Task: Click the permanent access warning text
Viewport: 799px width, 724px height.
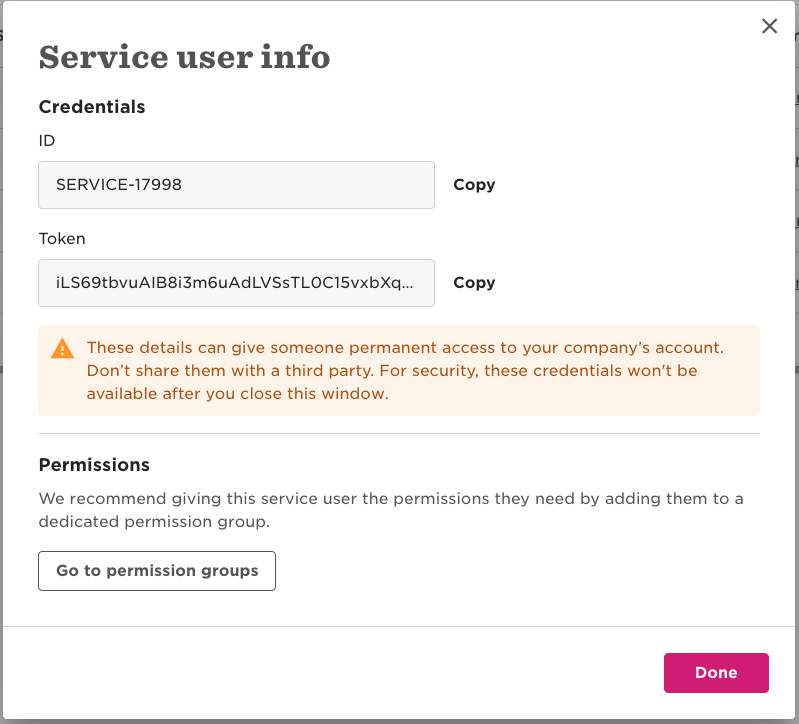Action: 405,348
